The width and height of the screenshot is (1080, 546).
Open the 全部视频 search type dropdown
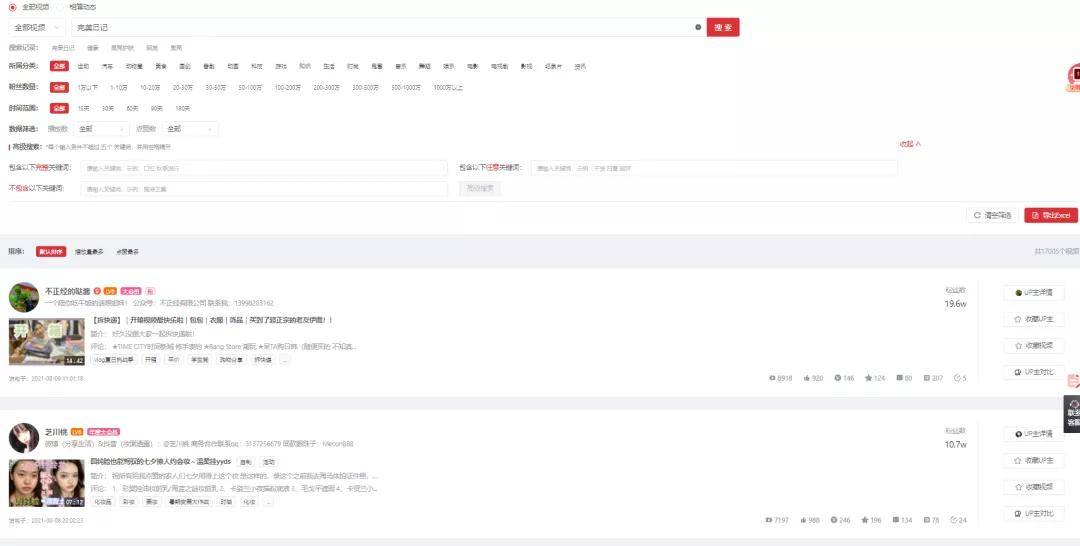coord(37,27)
